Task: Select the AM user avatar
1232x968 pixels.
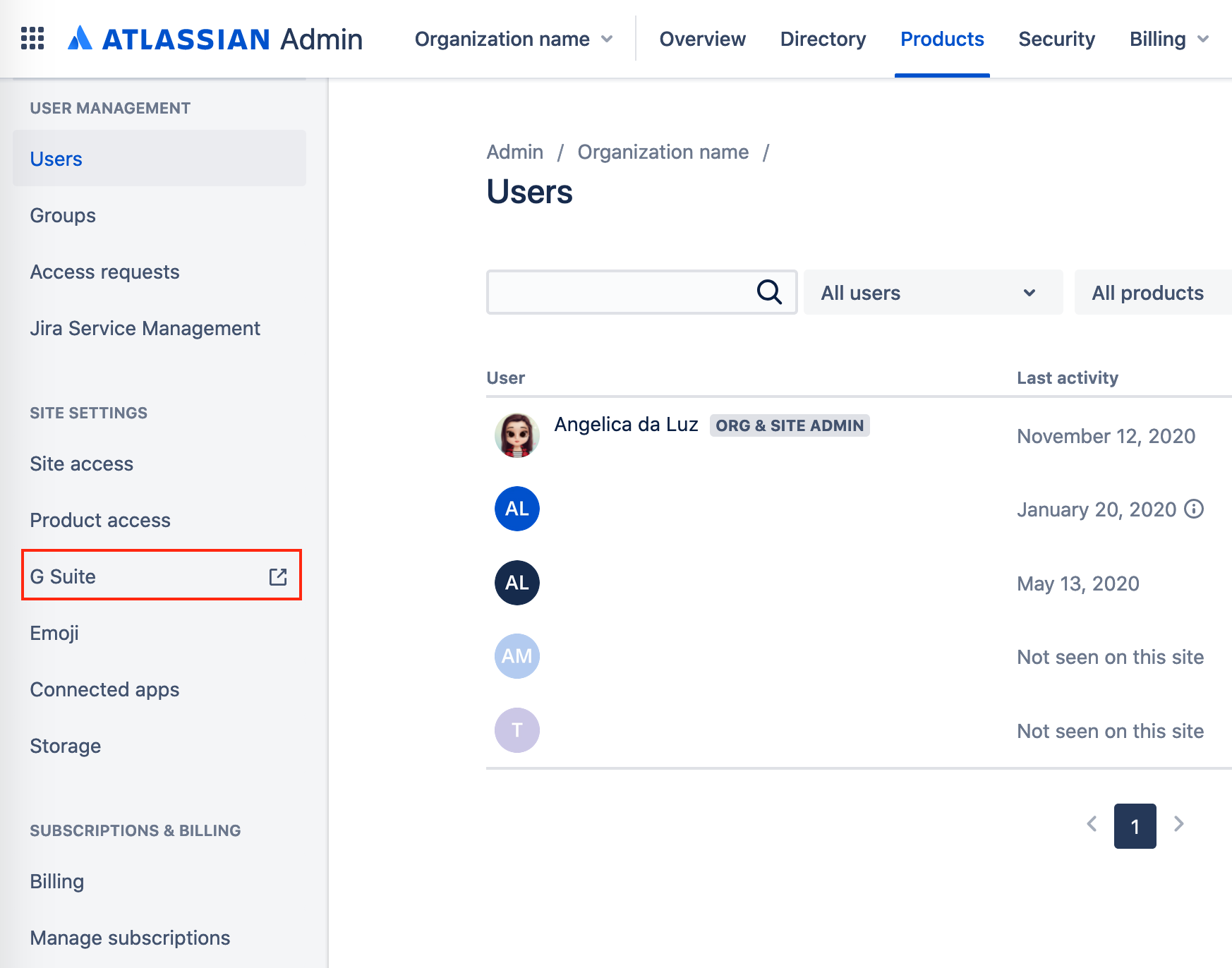Action: click(x=517, y=656)
